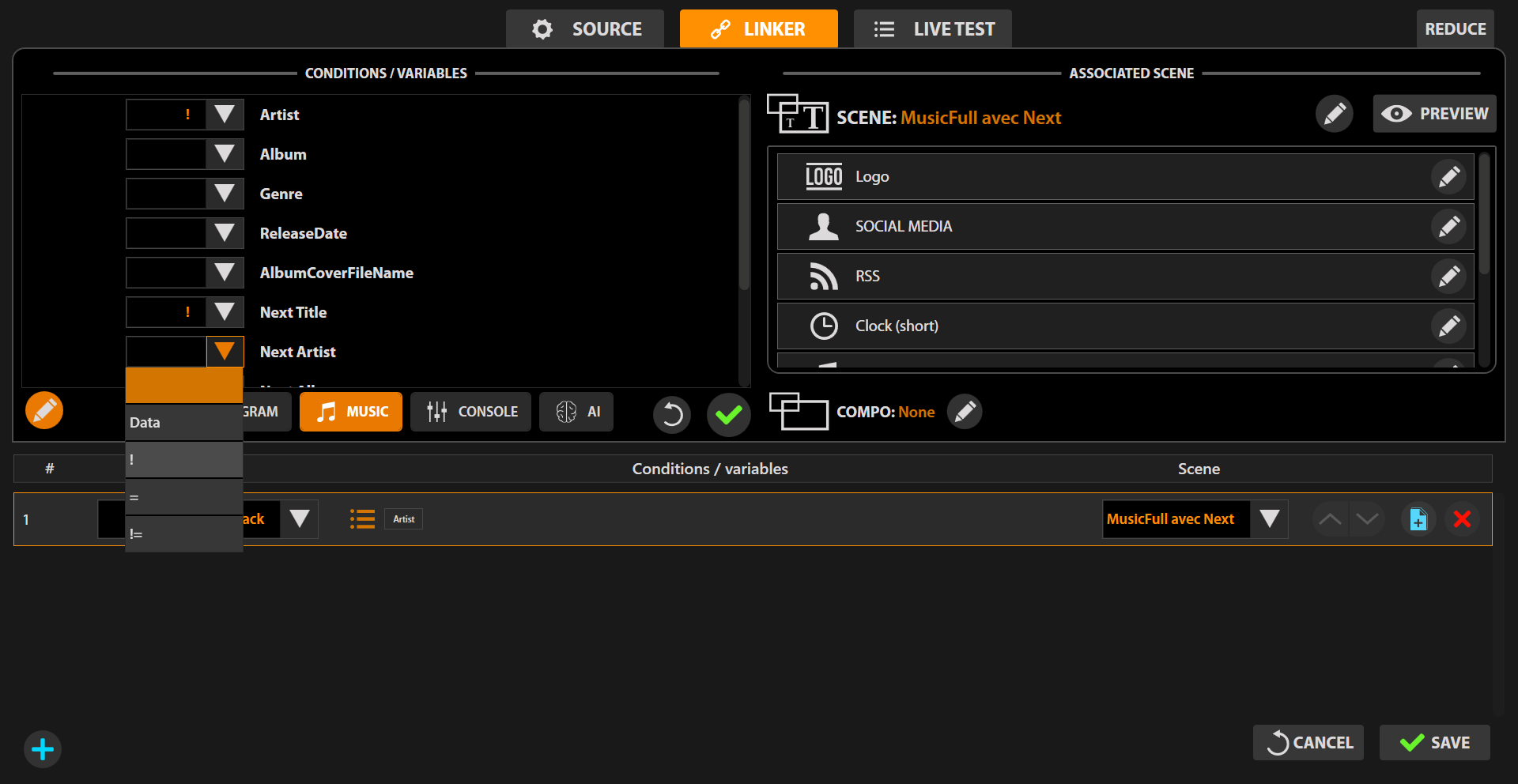Toggle the PREVIEW eye button
Screen dimensions: 1518x784
pos(1434,114)
